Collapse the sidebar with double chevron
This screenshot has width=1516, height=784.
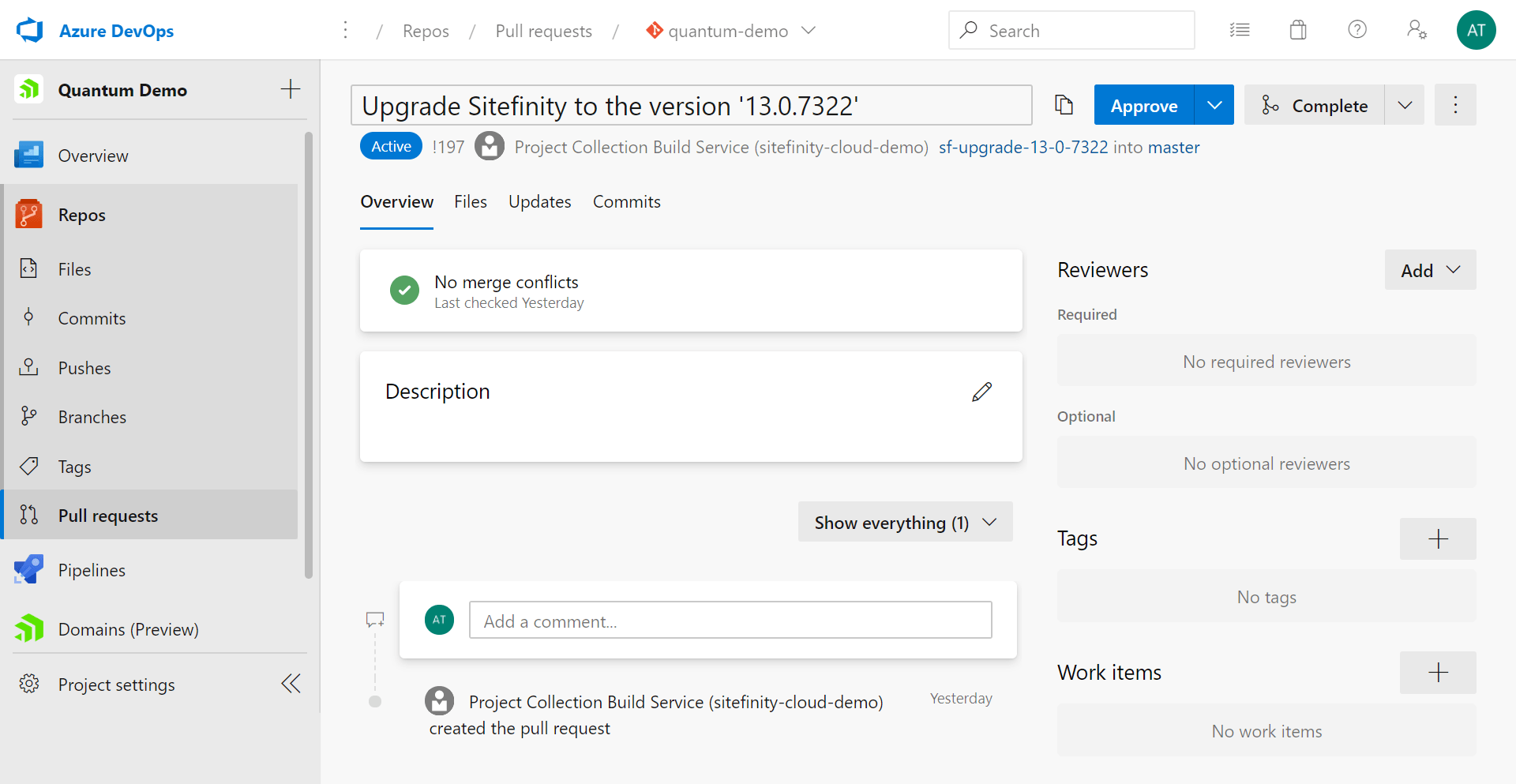(x=291, y=684)
